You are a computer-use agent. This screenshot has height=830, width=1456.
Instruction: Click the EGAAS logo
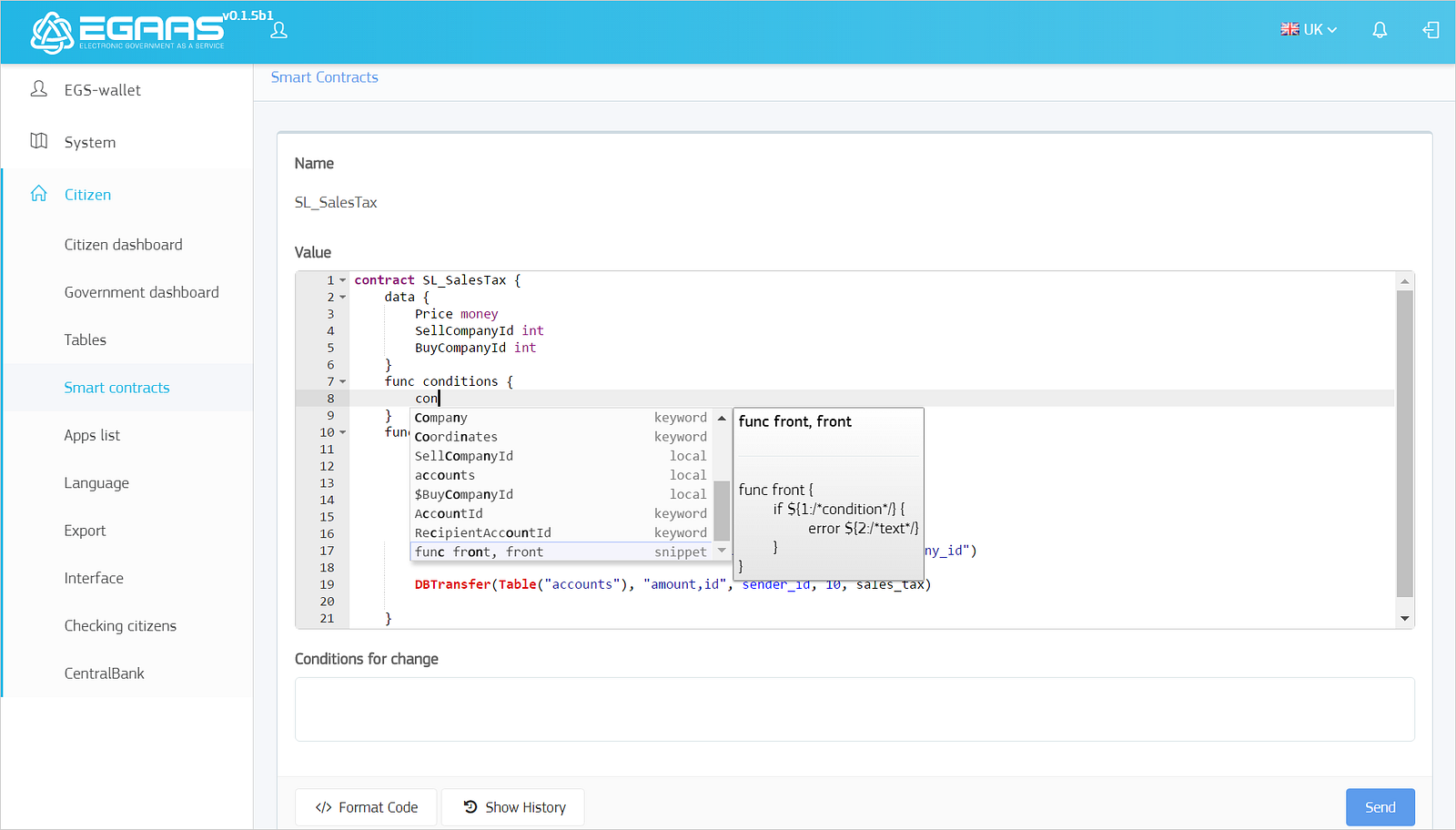coord(127,33)
